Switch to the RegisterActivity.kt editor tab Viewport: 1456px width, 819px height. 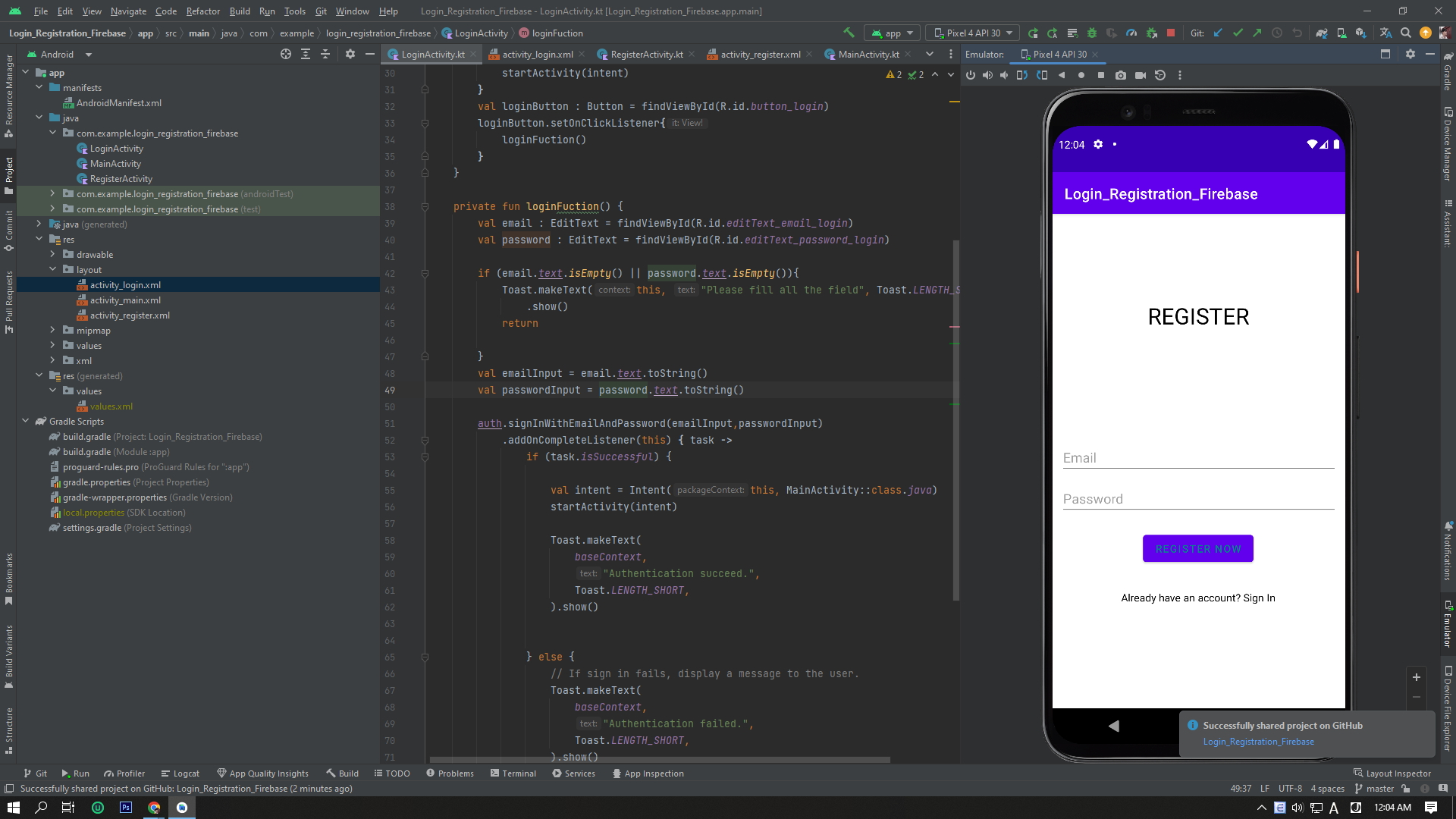pyautogui.click(x=646, y=54)
